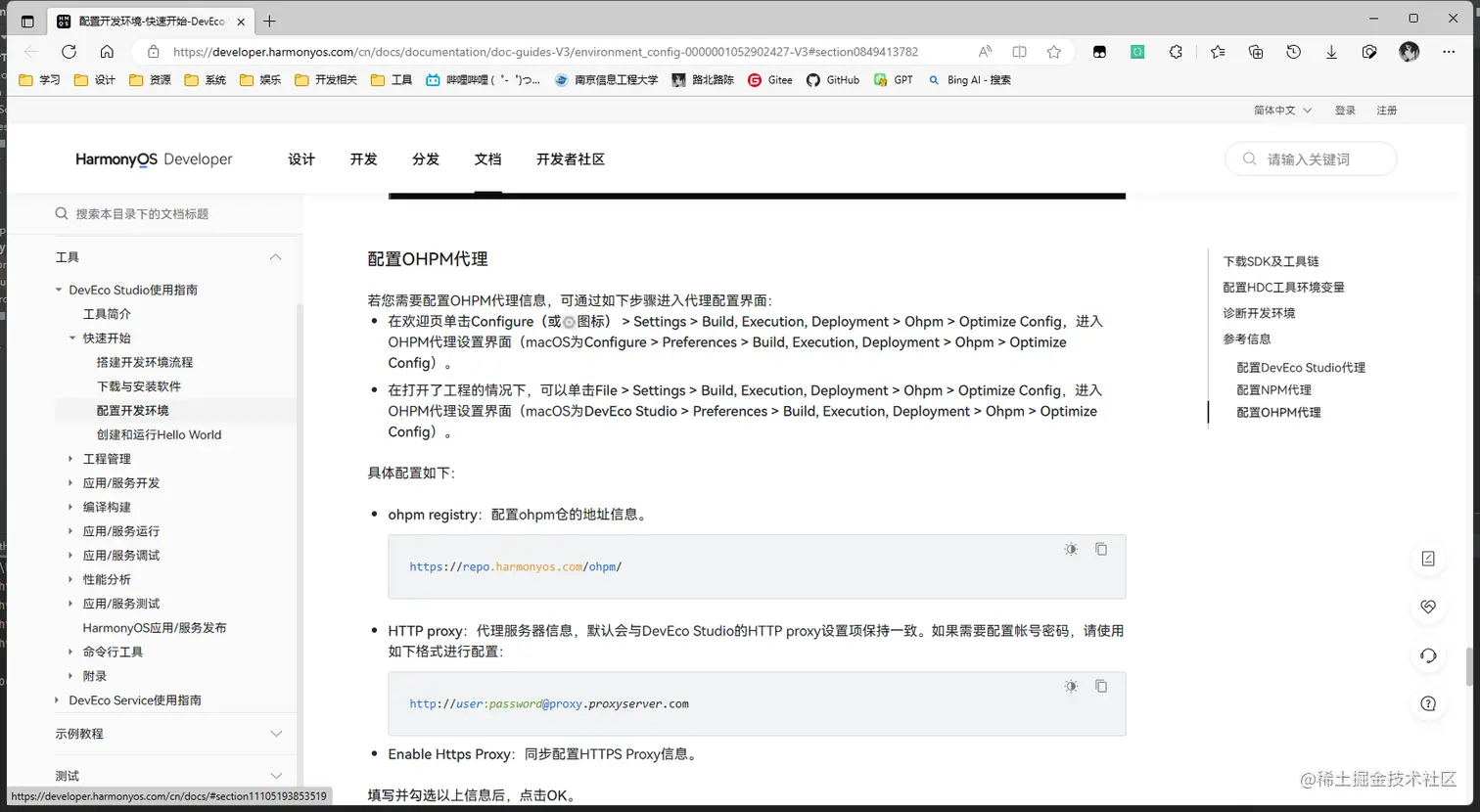The width and height of the screenshot is (1480, 812).
Task: Click the address bar URL
Action: pyautogui.click(x=545, y=52)
